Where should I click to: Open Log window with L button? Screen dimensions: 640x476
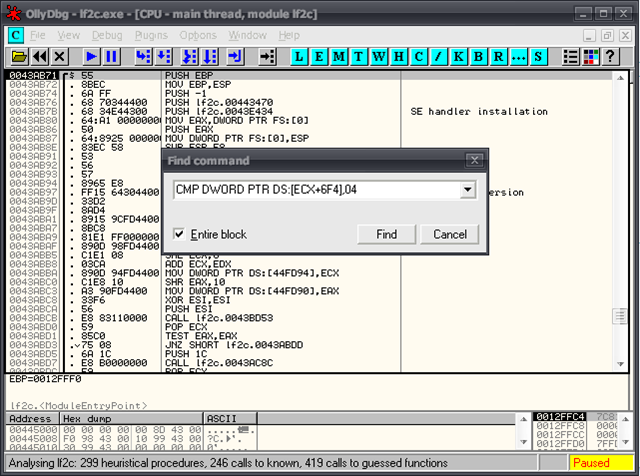click(x=299, y=56)
